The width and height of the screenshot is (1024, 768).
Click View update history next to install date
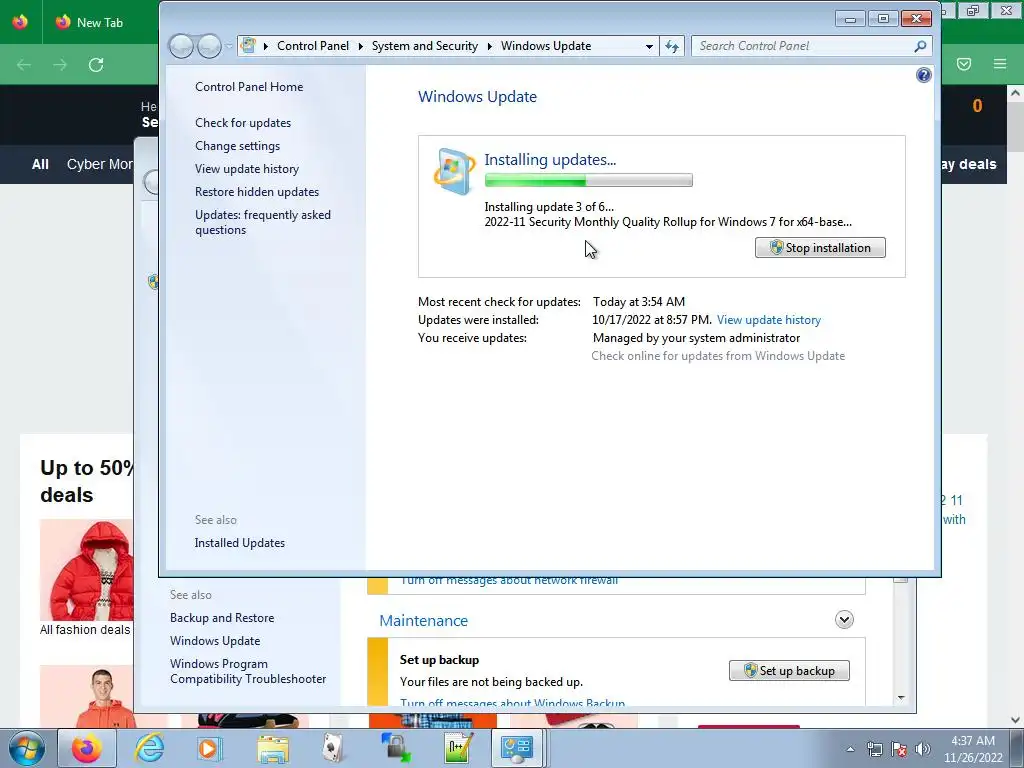(769, 320)
